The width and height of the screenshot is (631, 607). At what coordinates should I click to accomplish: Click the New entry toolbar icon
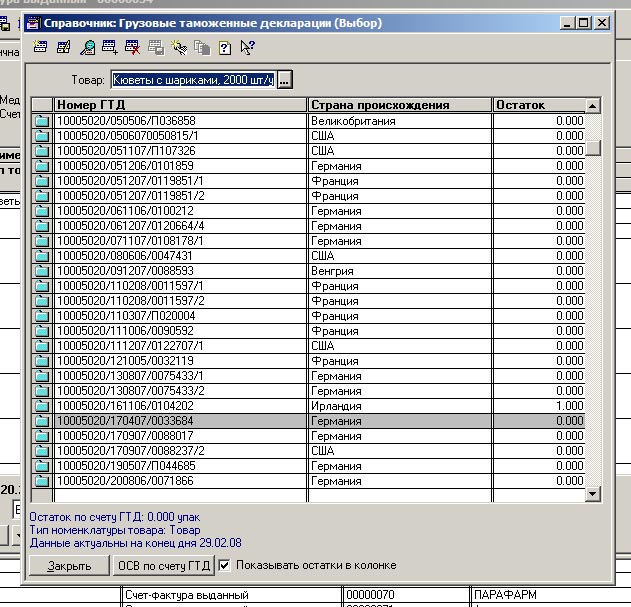41,46
